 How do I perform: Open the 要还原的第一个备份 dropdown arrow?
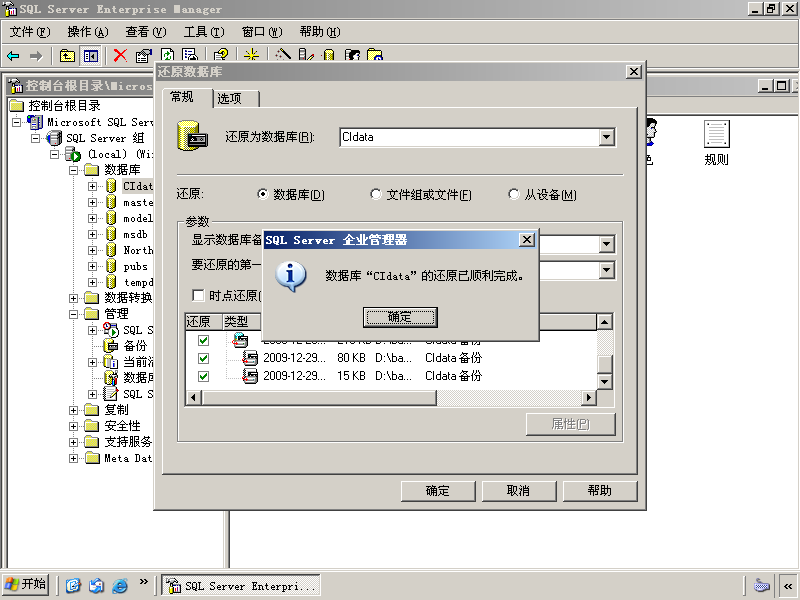(x=607, y=270)
